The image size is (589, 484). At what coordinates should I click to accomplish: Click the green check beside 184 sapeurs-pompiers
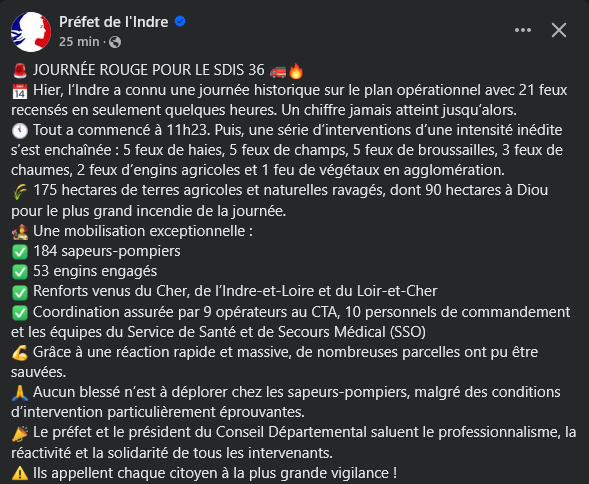pos(20,252)
